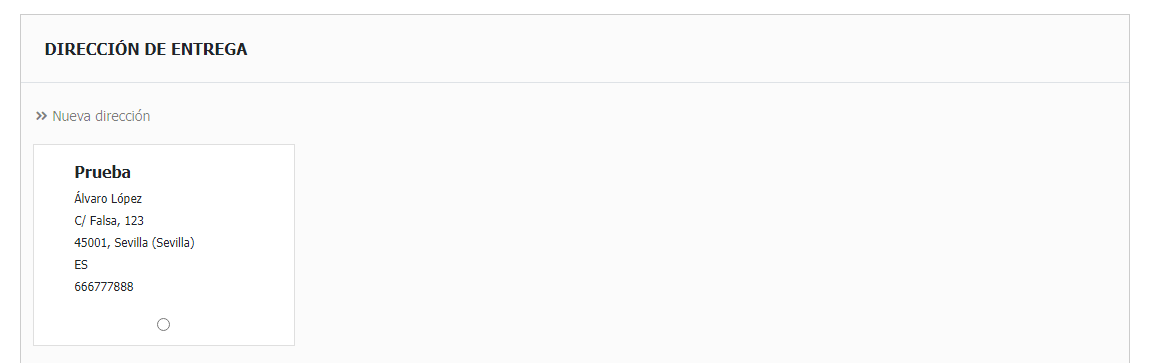Click the city name Sevilla after the postal code
This screenshot has height=363, width=1152.
(131, 242)
